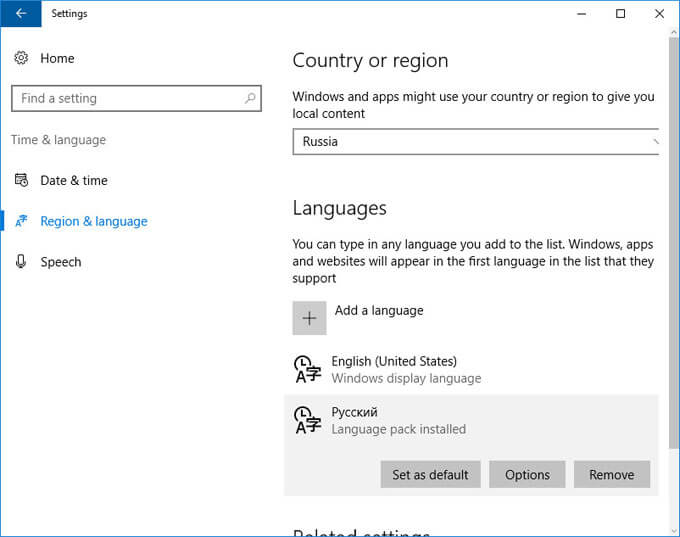Focus the Find a setting search box
The height and width of the screenshot is (537, 680).
point(136,98)
